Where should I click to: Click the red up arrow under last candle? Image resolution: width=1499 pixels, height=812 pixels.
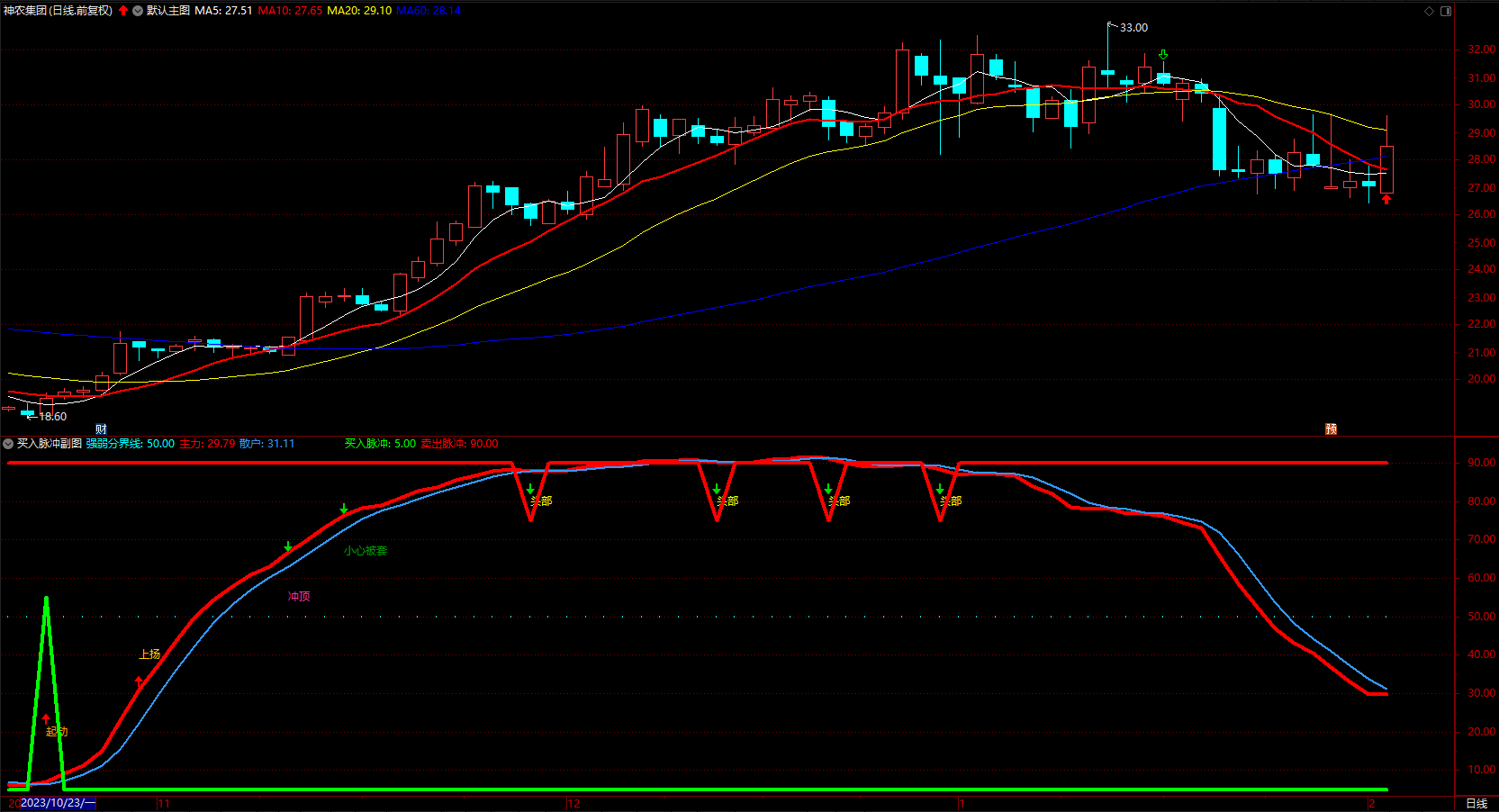1386,199
